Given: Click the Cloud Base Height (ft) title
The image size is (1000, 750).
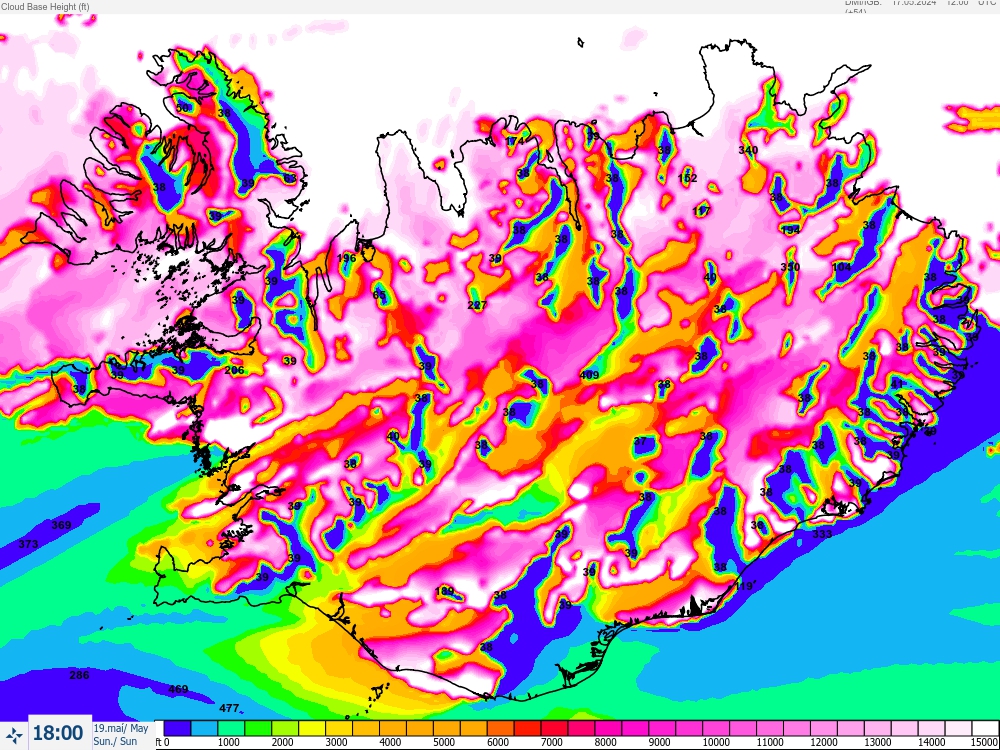Looking at the screenshot, I should point(45,7).
